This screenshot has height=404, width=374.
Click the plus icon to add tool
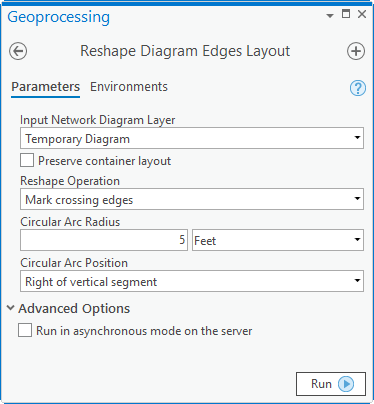coord(356,51)
